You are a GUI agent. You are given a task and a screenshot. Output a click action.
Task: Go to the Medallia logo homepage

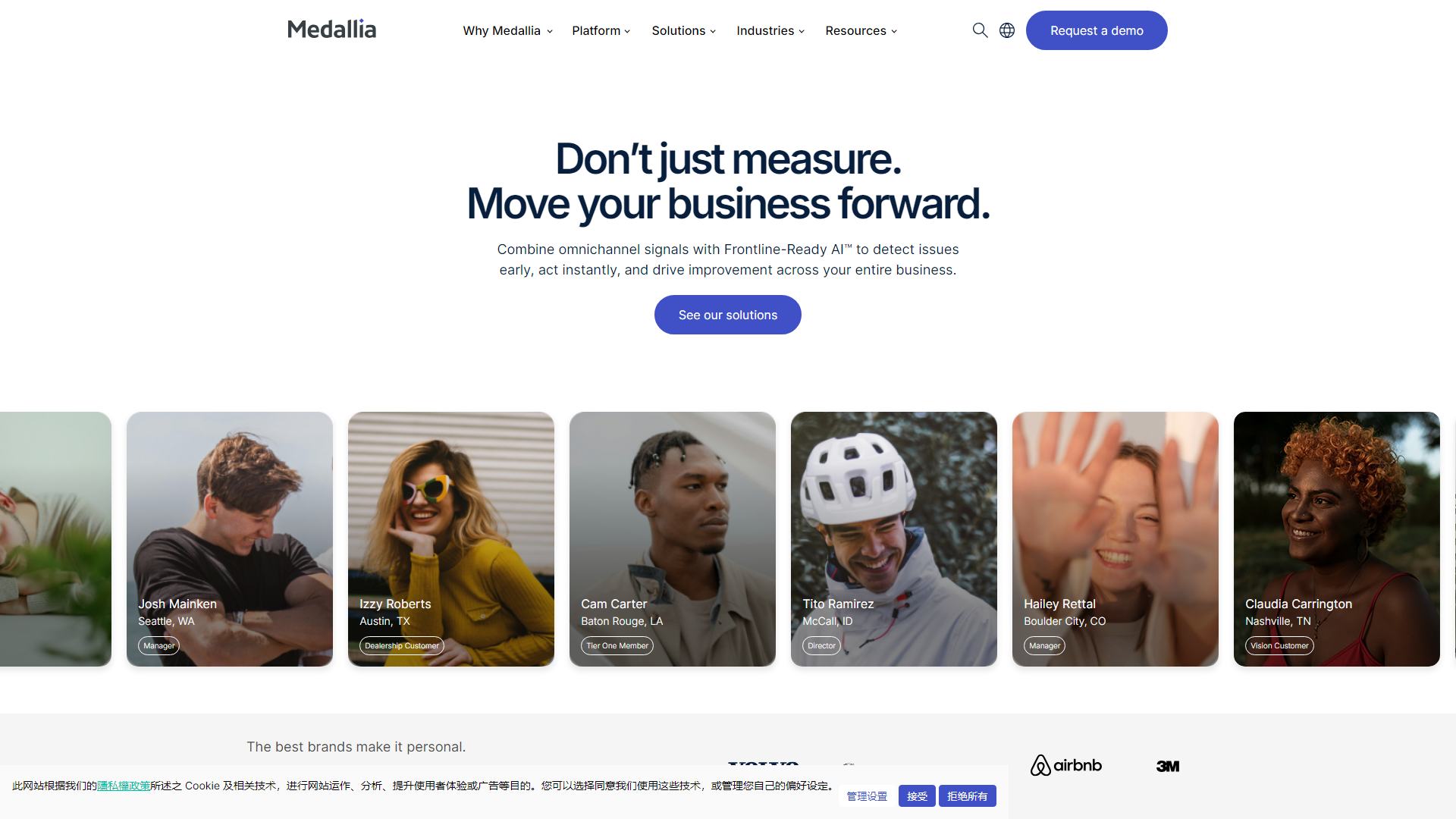point(332,30)
